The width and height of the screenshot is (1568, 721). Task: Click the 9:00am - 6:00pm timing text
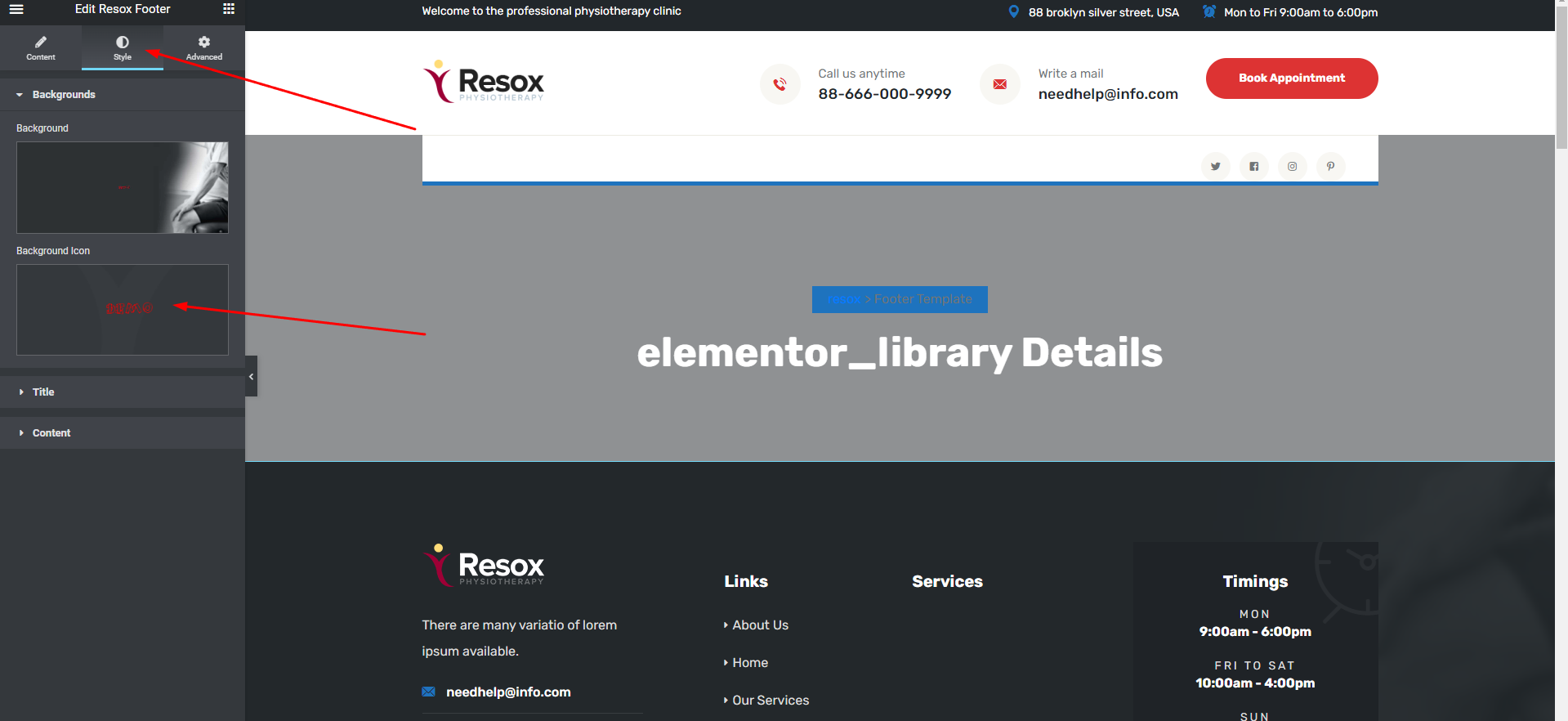coord(1255,631)
